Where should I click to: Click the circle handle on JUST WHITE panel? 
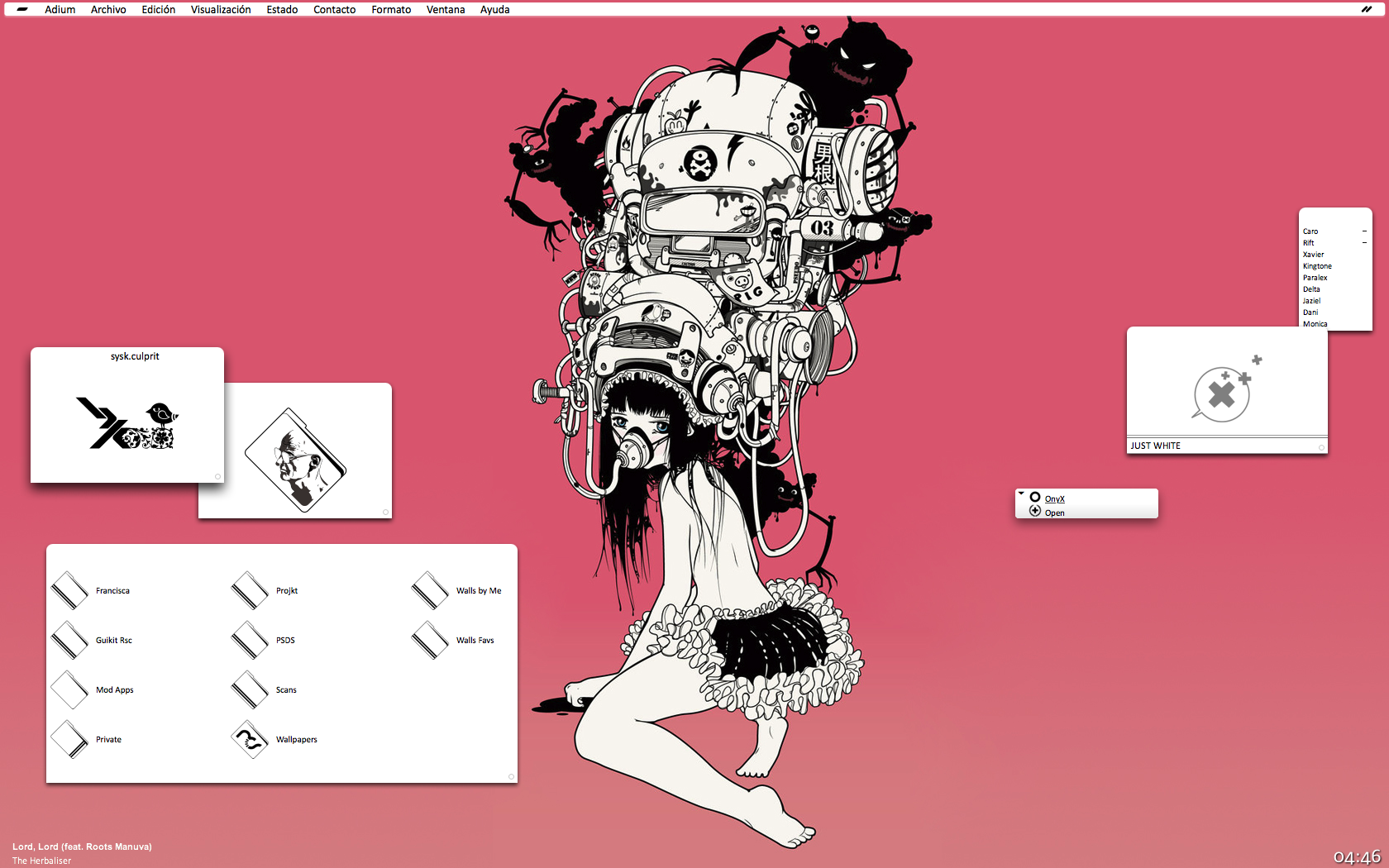pos(1321,447)
